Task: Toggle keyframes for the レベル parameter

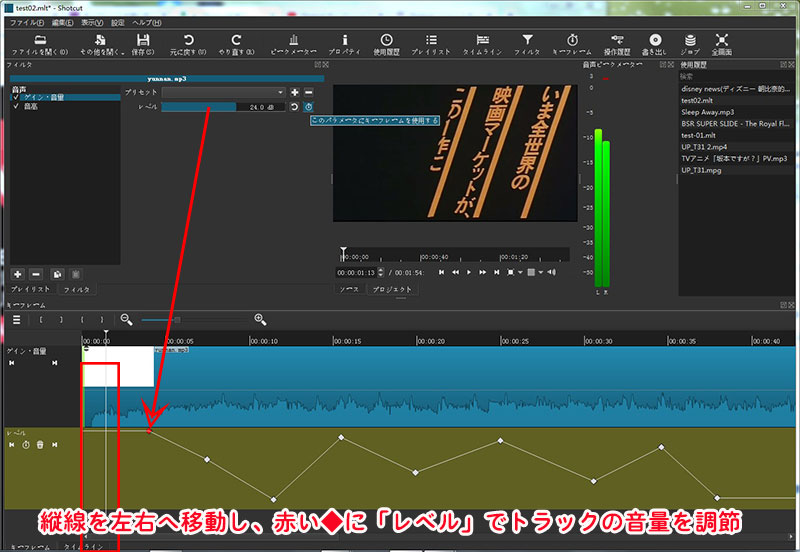Action: 309,107
